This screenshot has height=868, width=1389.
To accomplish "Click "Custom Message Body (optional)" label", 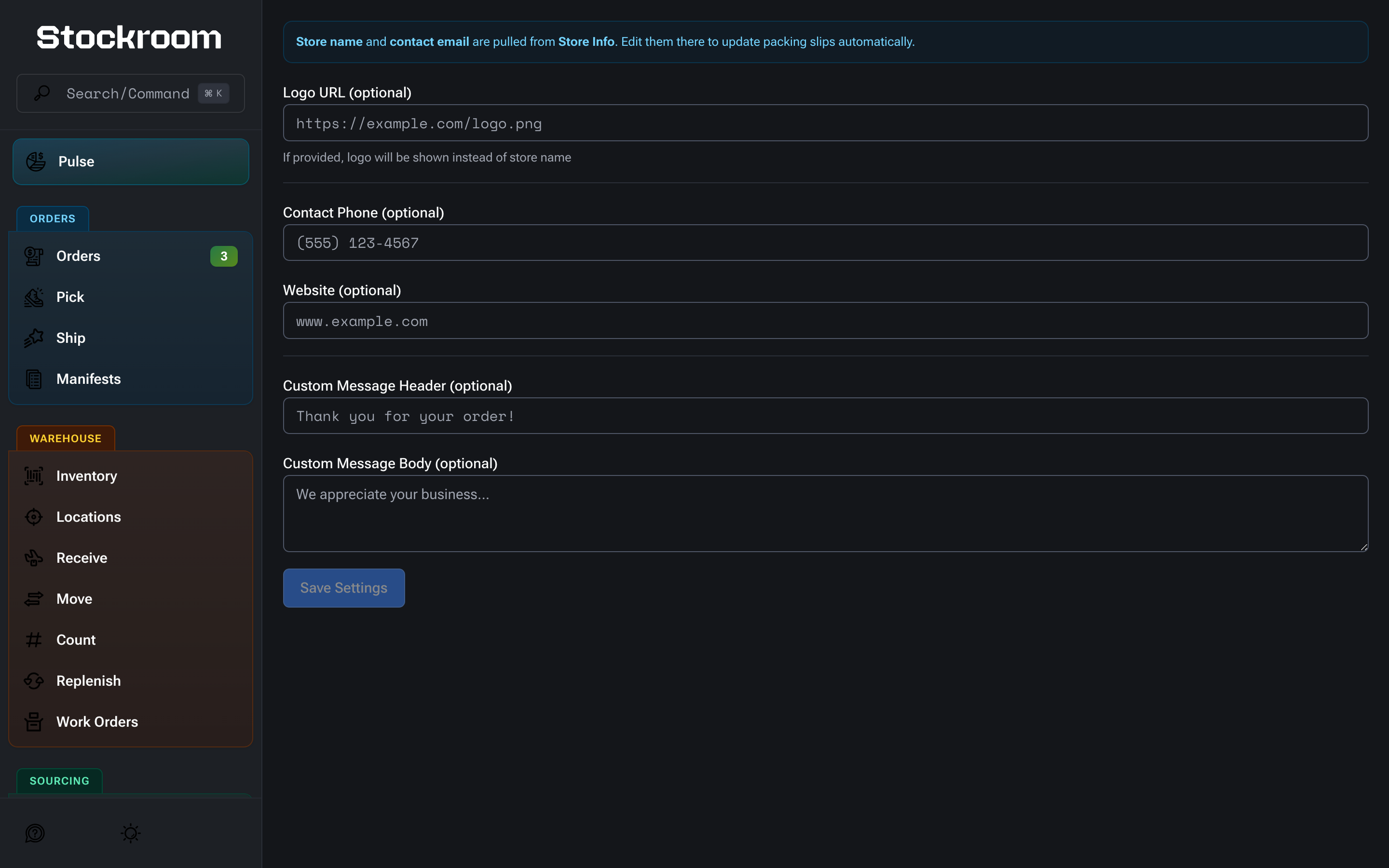I will point(390,463).
